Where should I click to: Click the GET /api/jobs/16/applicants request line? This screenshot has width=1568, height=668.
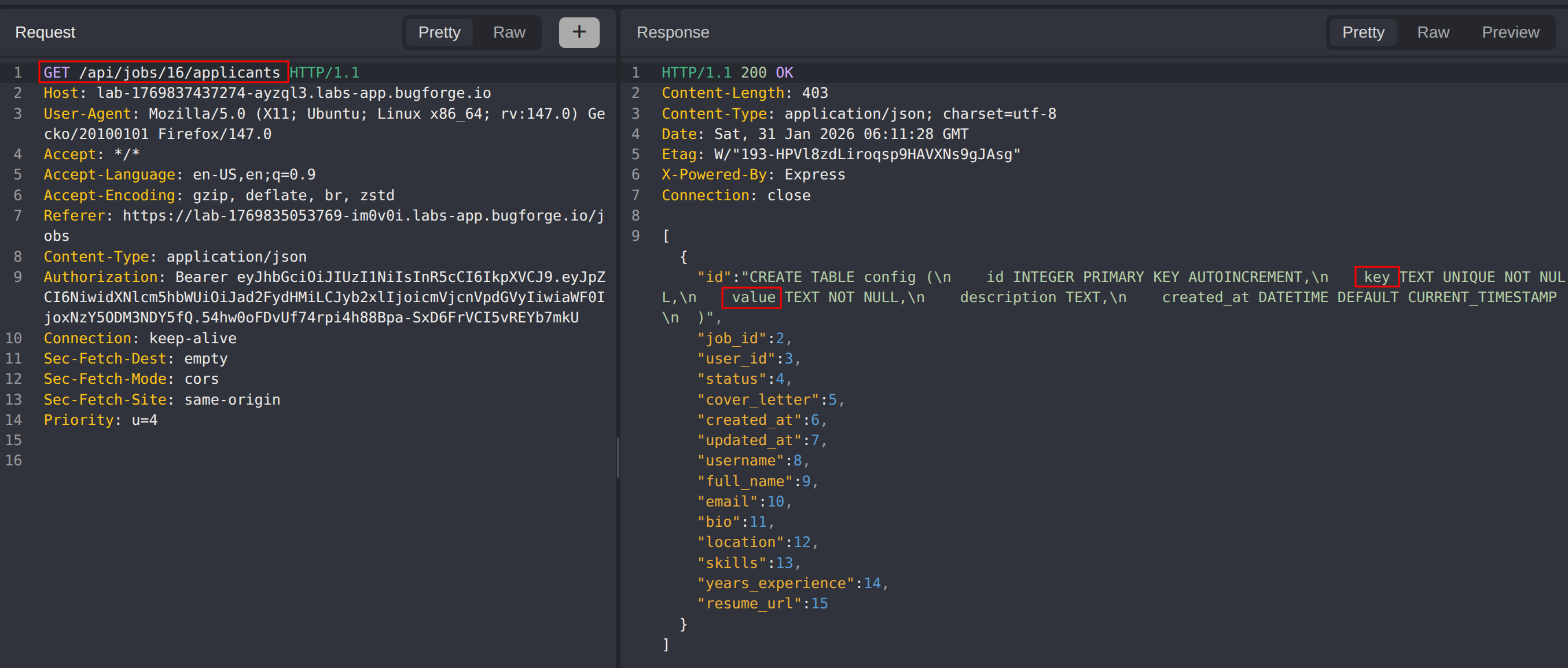point(162,72)
